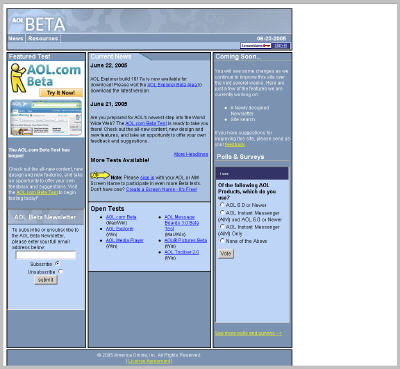Click the Open Tests heading
The image size is (400, 369).
107,208
